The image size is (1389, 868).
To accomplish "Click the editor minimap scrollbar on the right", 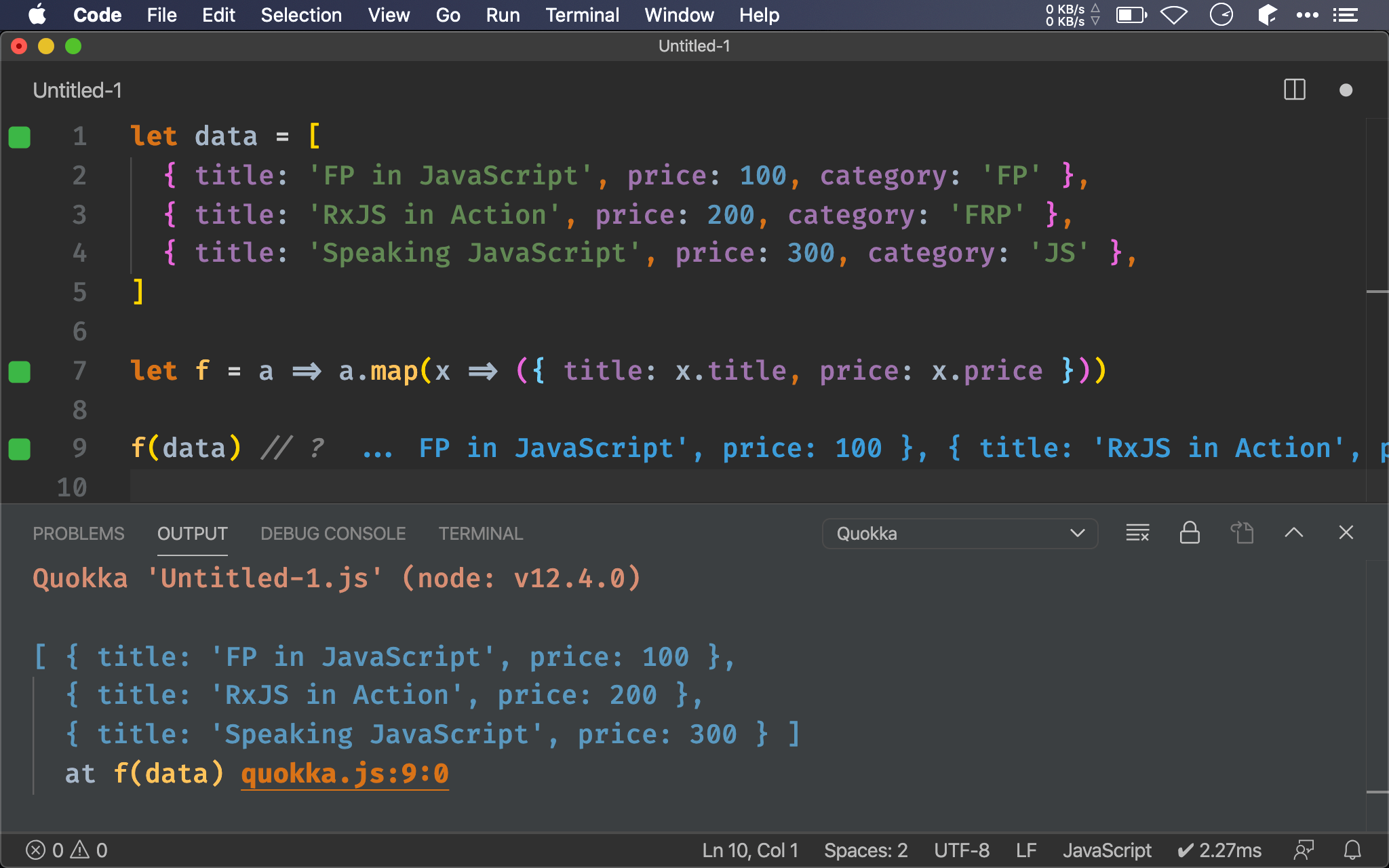I will click(1377, 311).
